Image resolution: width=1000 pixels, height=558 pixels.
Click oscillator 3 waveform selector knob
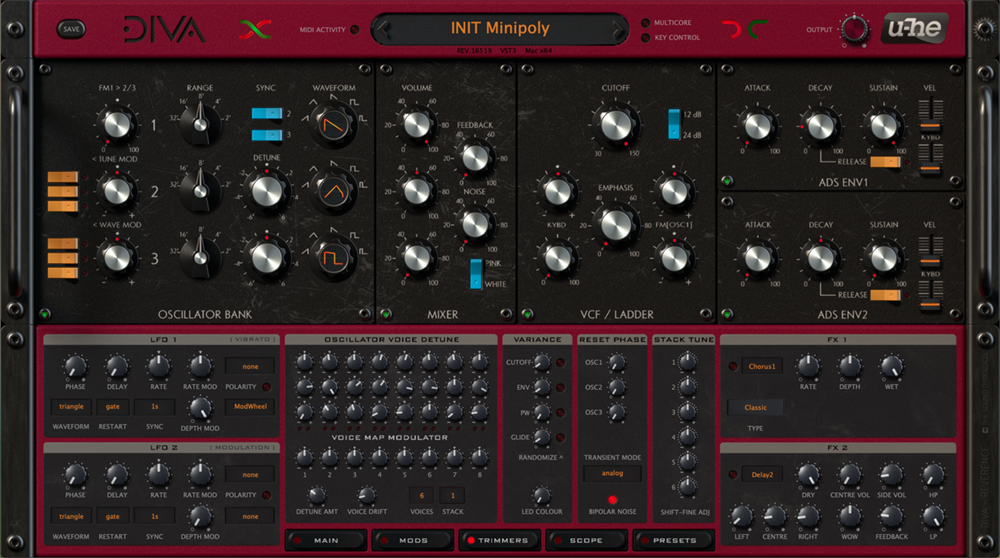pos(334,258)
